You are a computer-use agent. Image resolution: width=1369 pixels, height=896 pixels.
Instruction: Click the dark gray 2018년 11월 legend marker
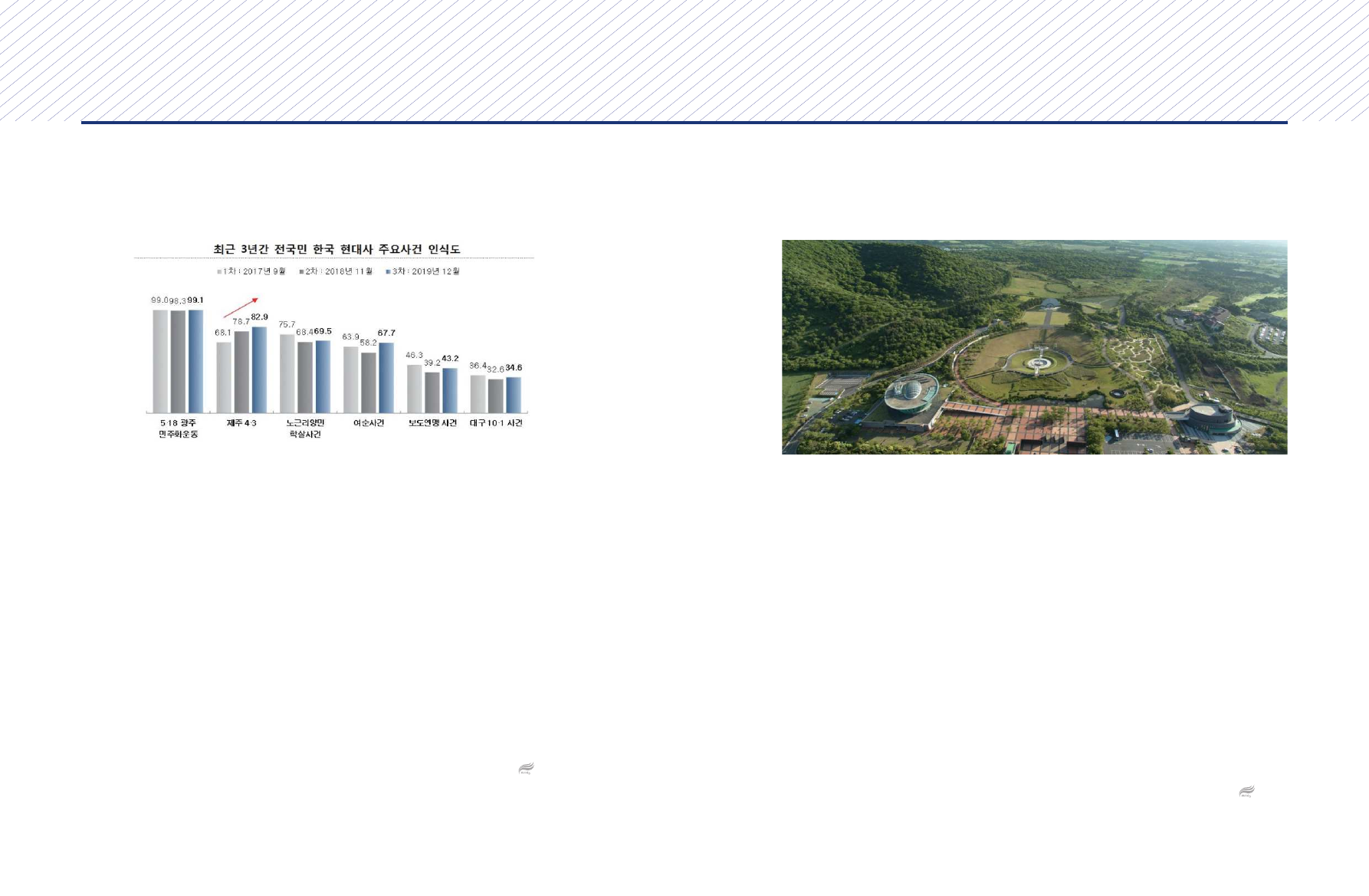click(302, 271)
